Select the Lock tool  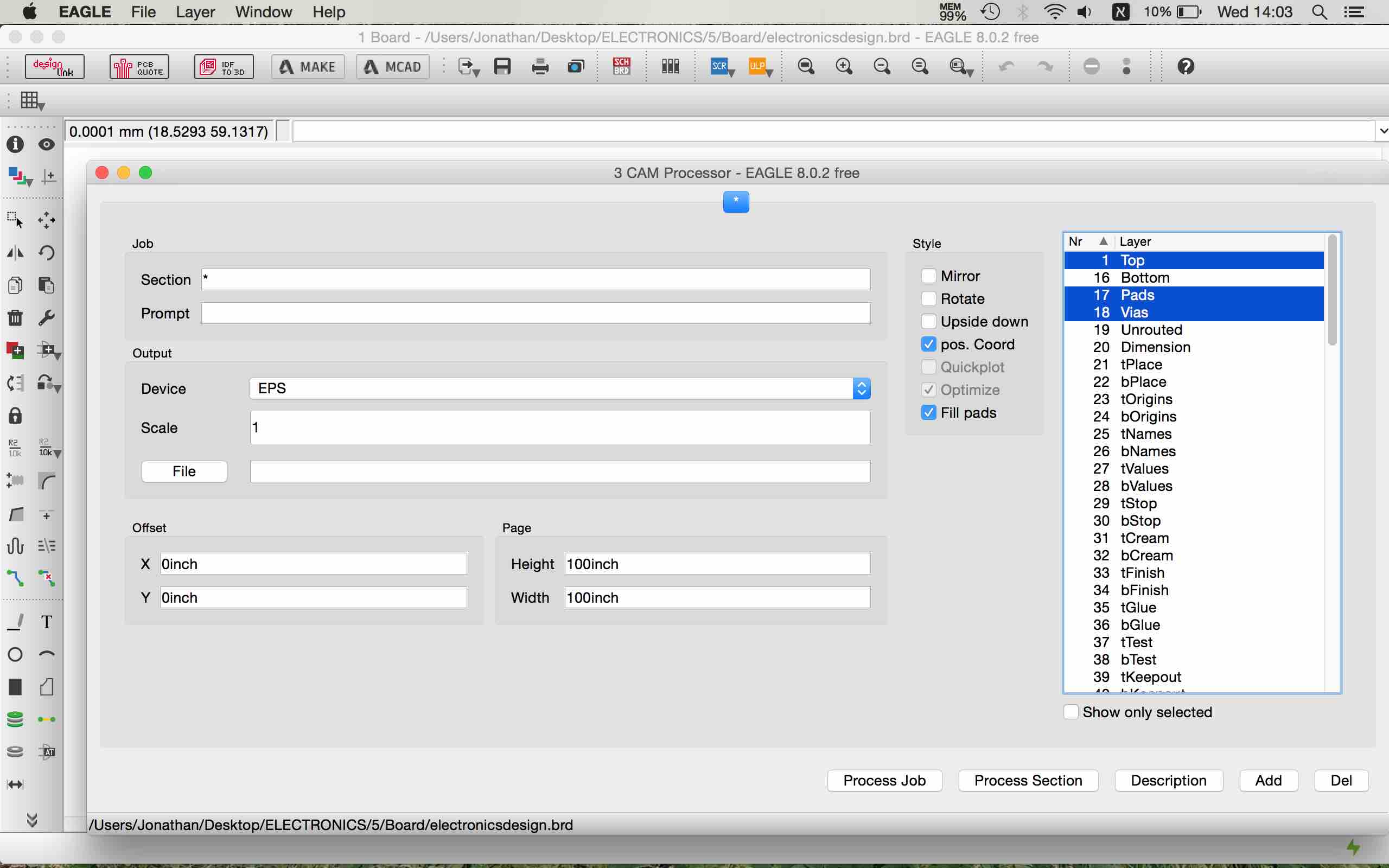tap(16, 416)
